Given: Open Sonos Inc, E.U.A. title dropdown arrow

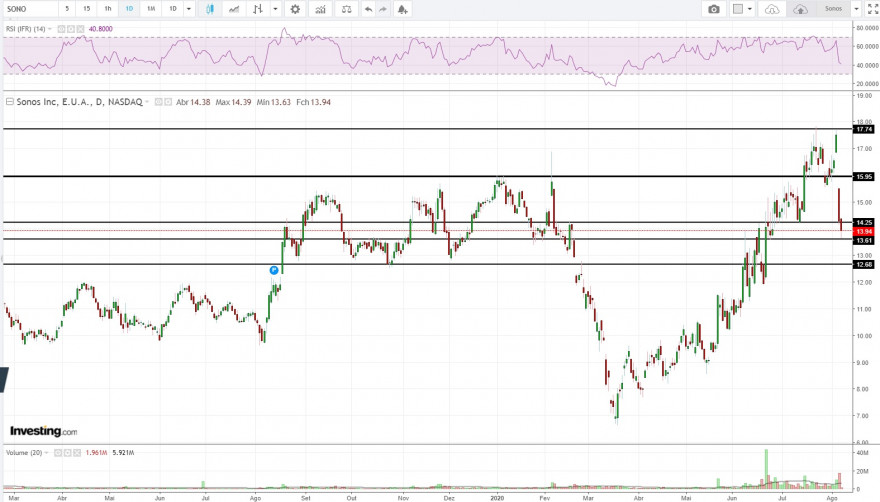Looking at the screenshot, I should click(x=147, y=102).
